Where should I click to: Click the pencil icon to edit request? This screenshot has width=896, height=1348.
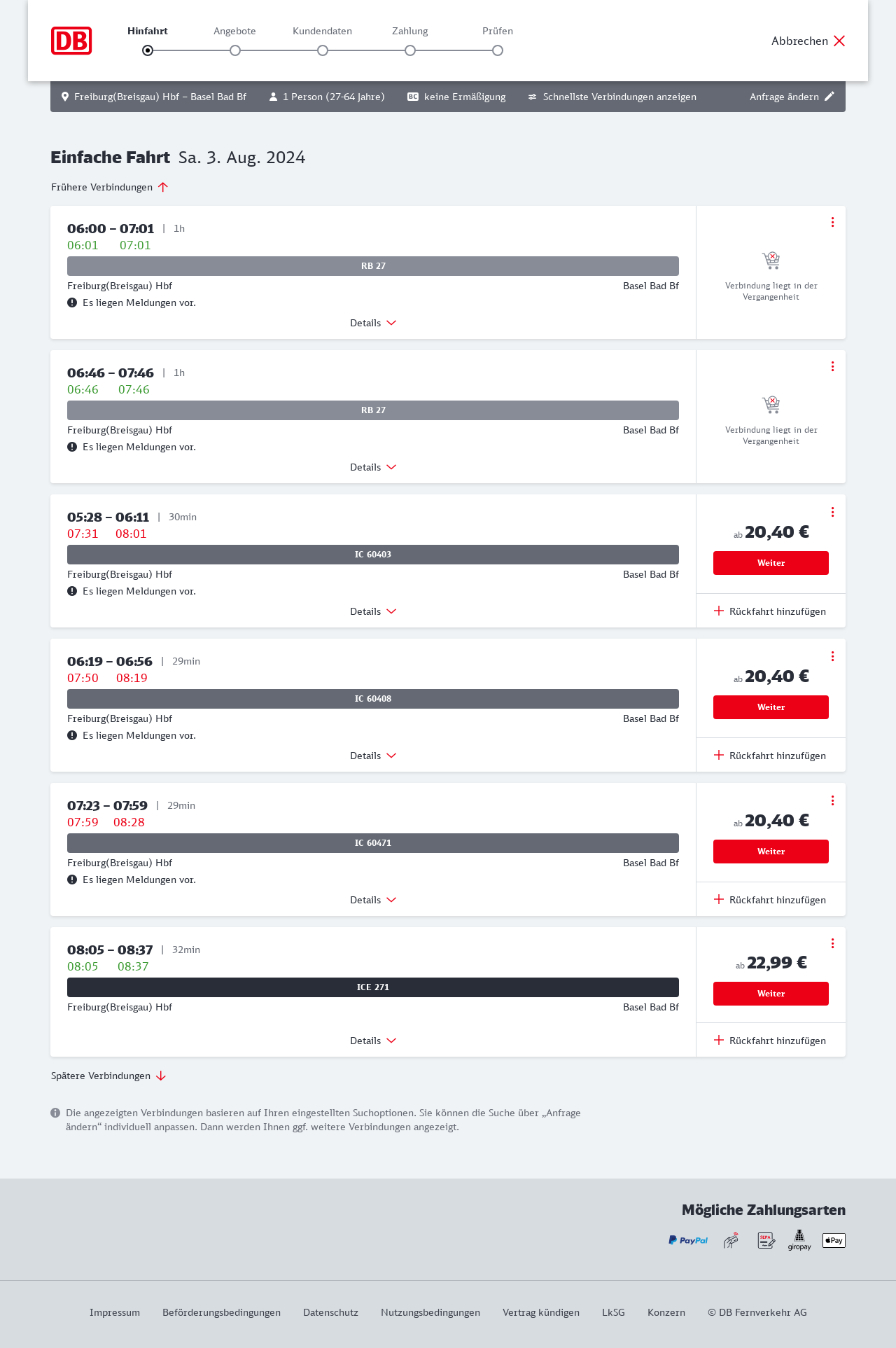[x=829, y=97]
